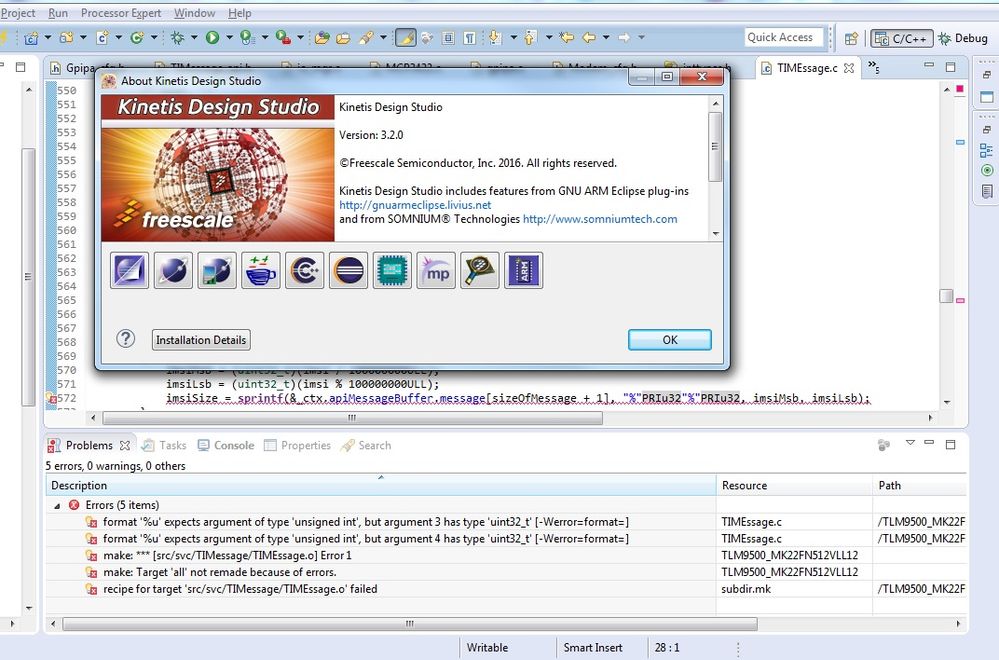
Task: Open the new C project dropdown arrow
Action: coord(47,38)
